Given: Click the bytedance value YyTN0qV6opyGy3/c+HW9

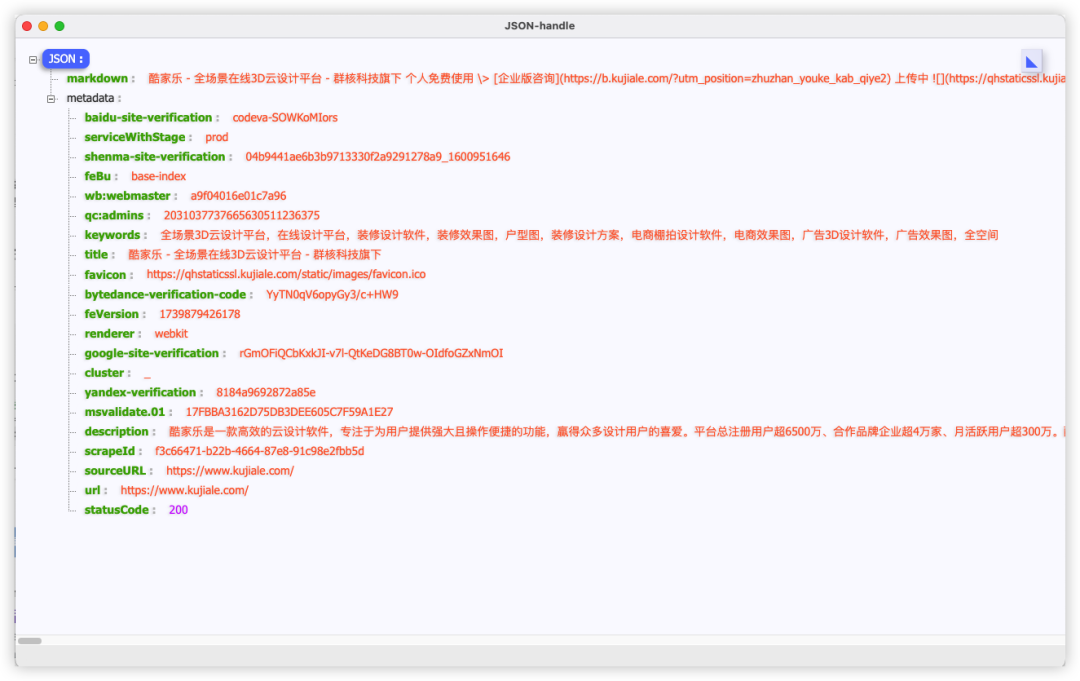Looking at the screenshot, I should tap(332, 295).
